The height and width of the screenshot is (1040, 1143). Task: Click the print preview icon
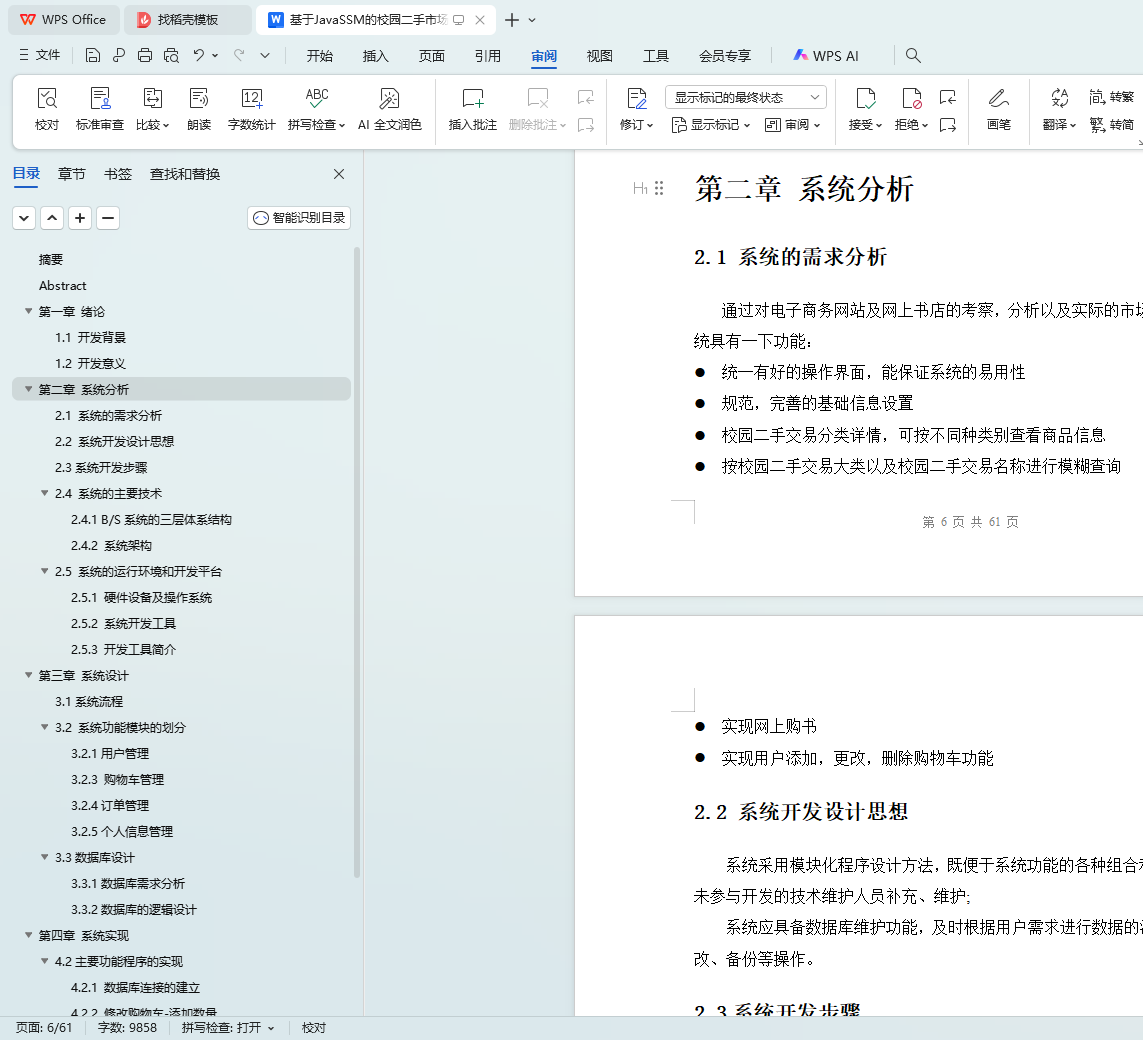(x=171, y=55)
